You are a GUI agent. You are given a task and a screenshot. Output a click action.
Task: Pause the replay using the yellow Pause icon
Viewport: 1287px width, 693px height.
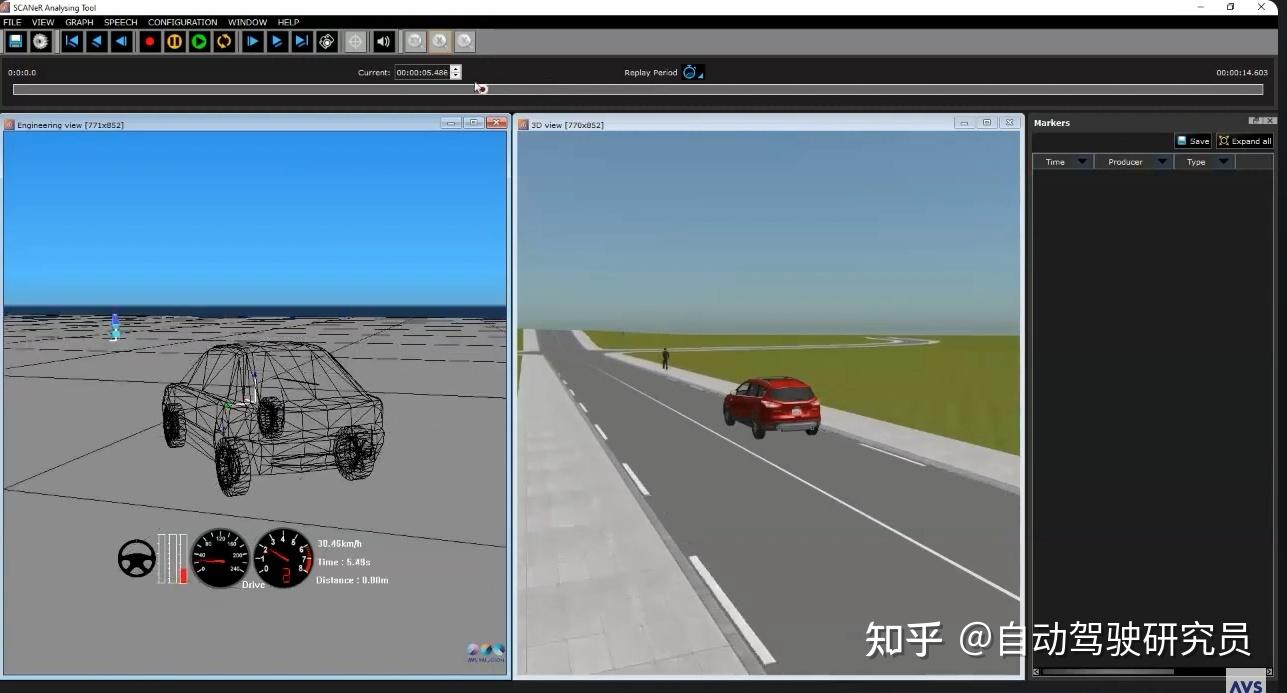coord(174,41)
